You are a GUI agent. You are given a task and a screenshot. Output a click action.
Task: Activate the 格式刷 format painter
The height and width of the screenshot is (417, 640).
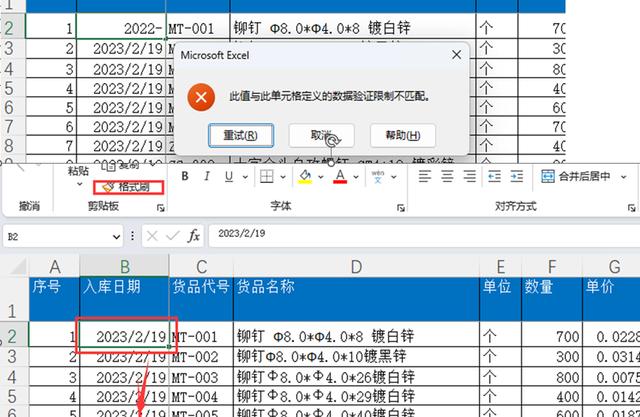129,187
